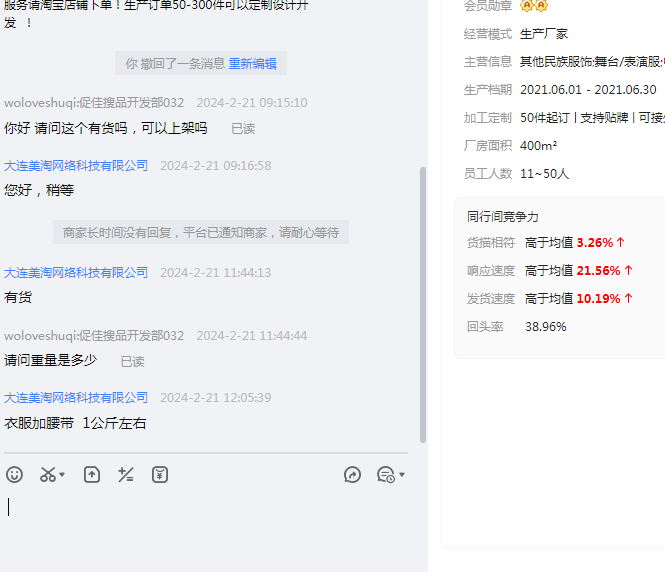
Task: Click sender name 大连美淘网络科技有限公司 at 12:05:39
Action: coord(76,398)
